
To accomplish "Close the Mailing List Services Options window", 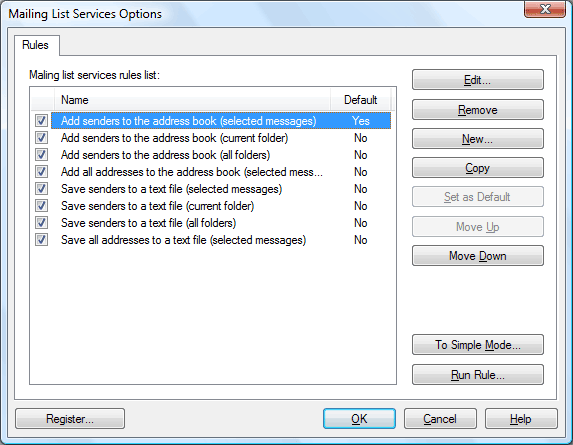I will (545, 9).
